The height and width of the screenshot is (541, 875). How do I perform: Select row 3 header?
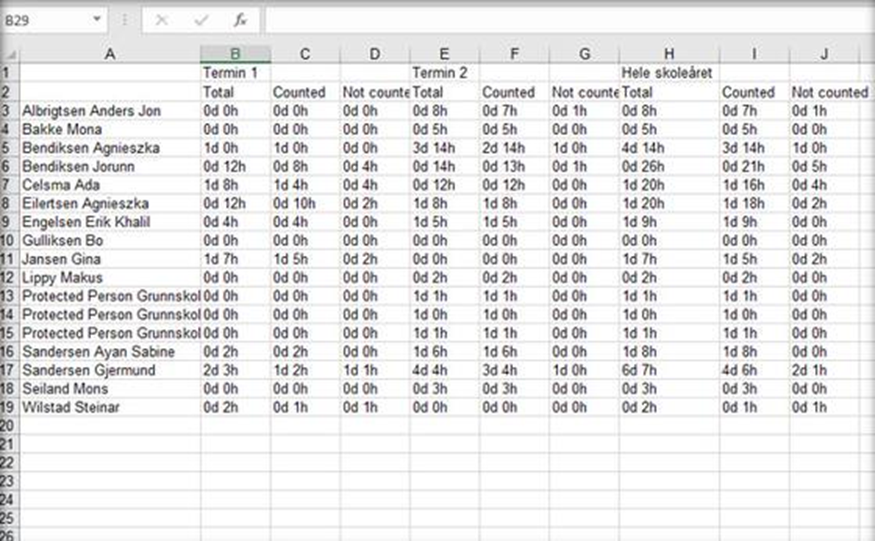pyautogui.click(x=10, y=110)
